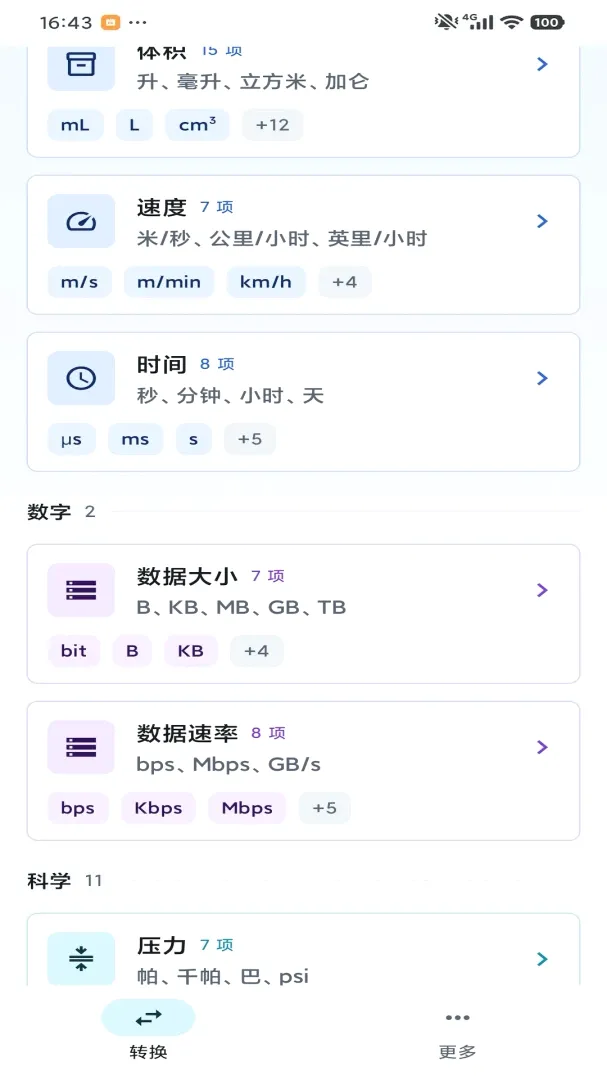The height and width of the screenshot is (1080, 607).
Task: Select the m/min unit chip
Action: pyautogui.click(x=169, y=282)
